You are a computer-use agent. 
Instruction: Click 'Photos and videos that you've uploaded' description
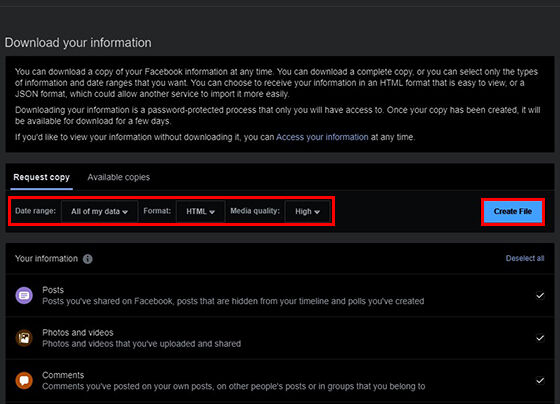pyautogui.click(x=141, y=344)
